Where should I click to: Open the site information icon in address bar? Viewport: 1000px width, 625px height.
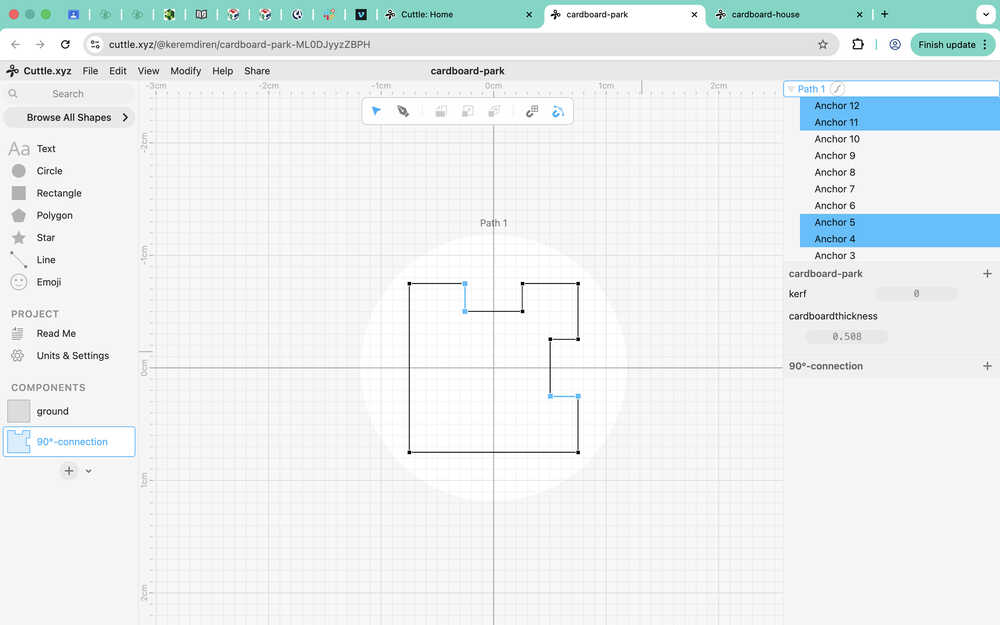coord(95,45)
